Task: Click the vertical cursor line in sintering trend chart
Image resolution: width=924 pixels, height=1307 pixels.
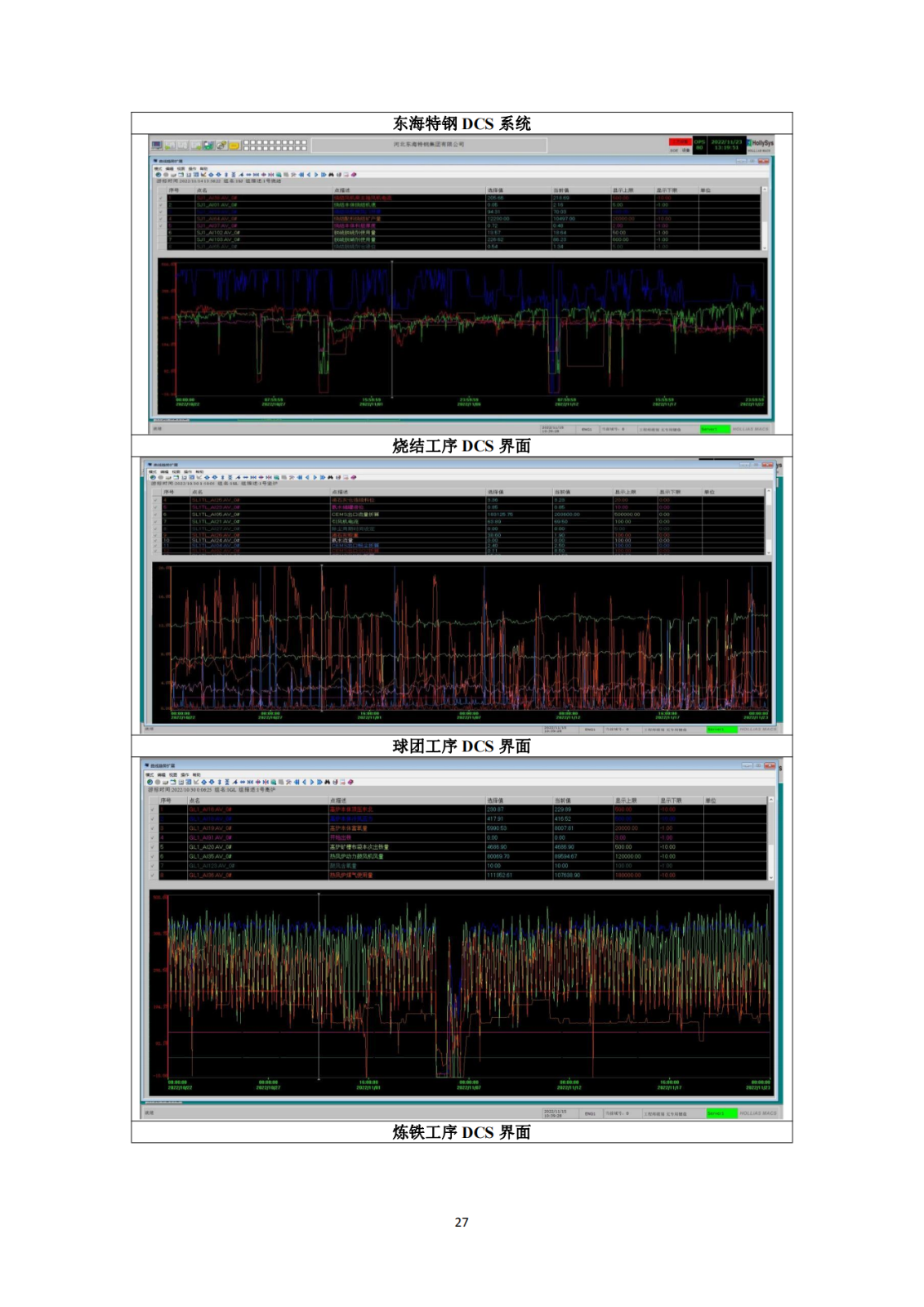Action: (392, 327)
